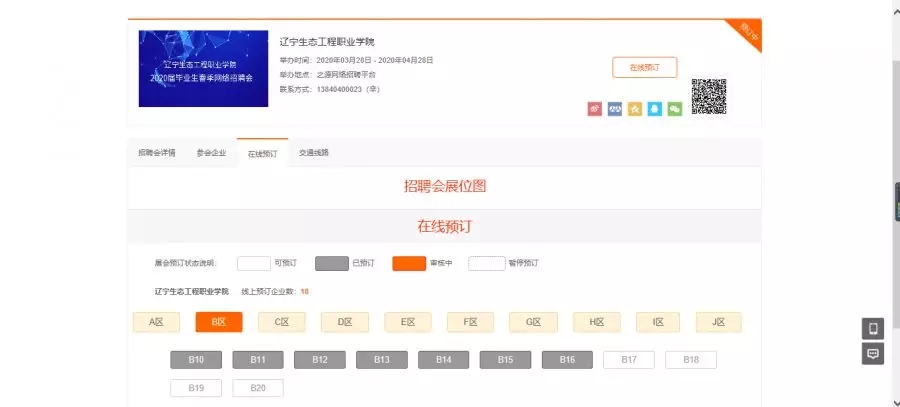Switch to the 招聘会详情 tab

coord(157,153)
